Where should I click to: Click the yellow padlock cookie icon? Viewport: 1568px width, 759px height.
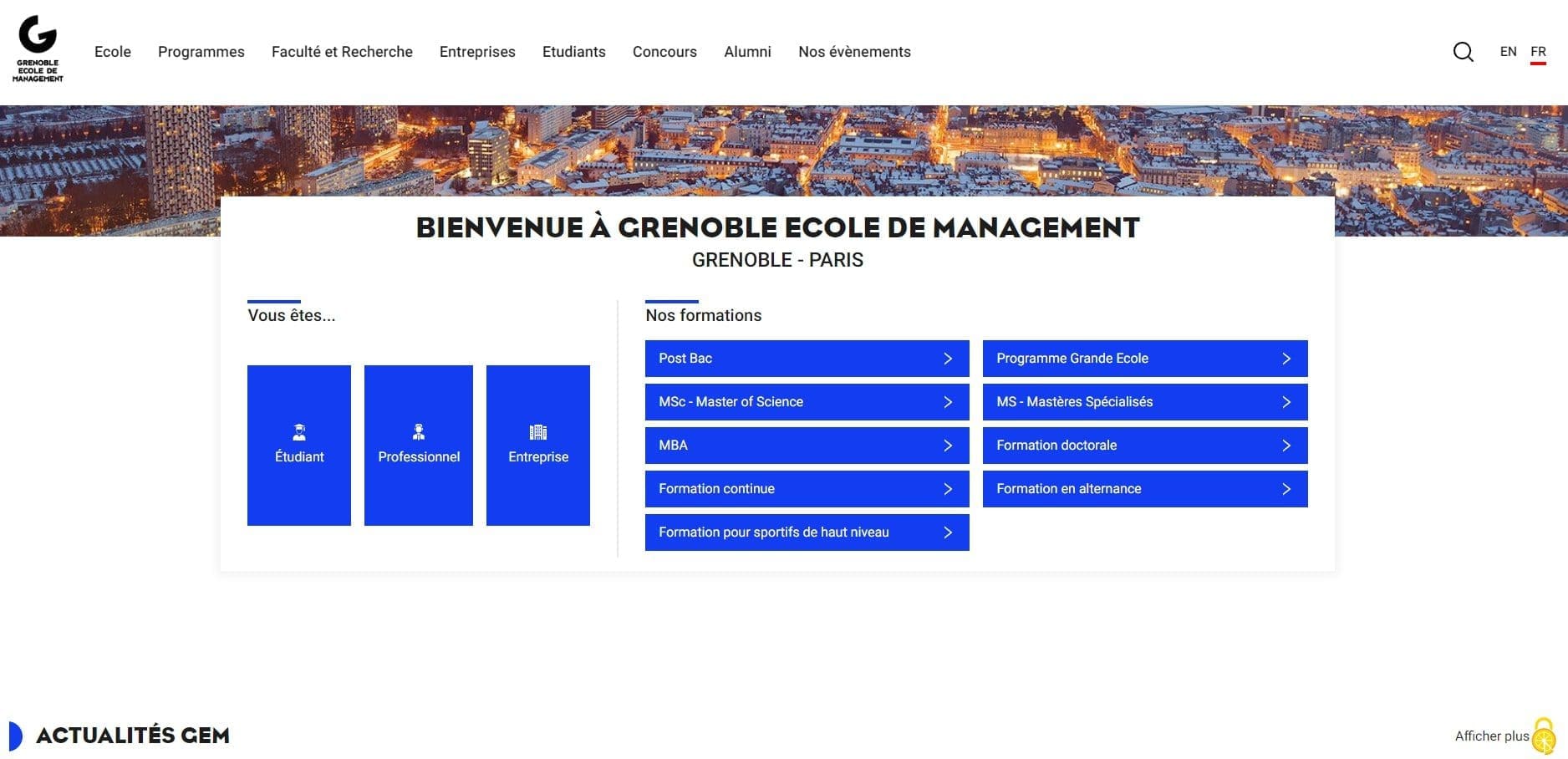[1544, 736]
